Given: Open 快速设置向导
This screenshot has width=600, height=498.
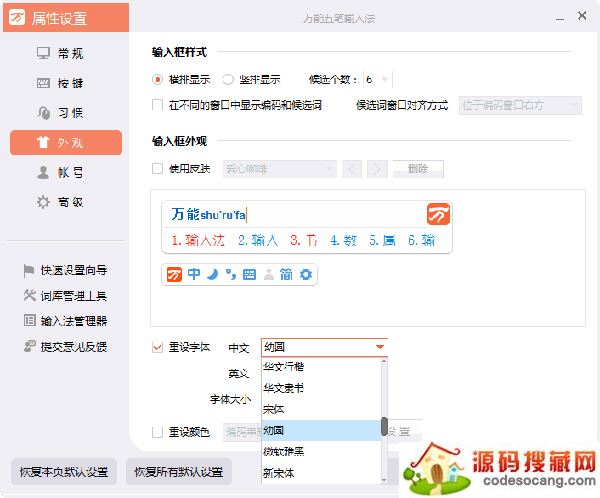Looking at the screenshot, I should click(x=74, y=270).
